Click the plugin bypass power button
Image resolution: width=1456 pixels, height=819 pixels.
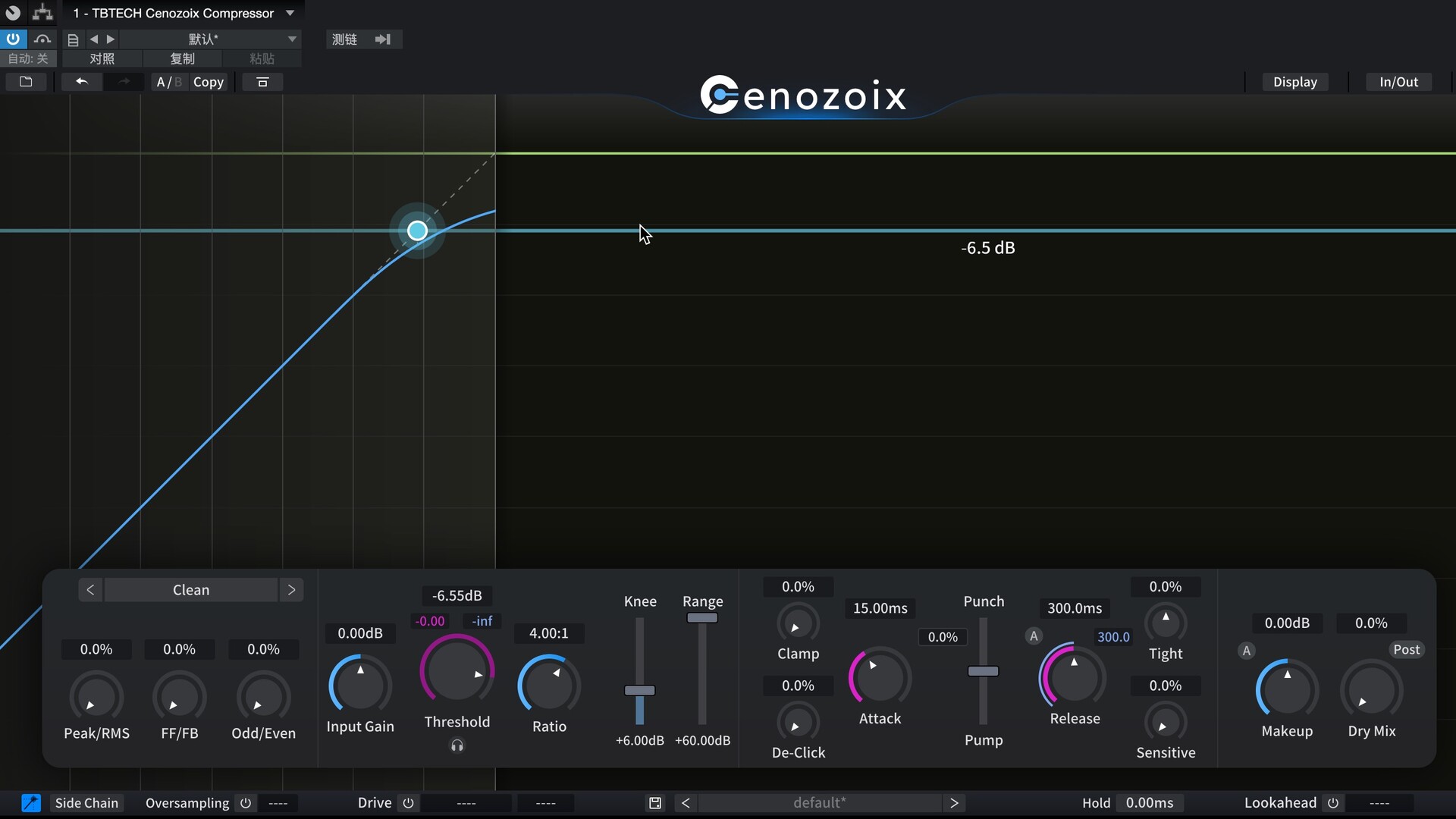(13, 39)
